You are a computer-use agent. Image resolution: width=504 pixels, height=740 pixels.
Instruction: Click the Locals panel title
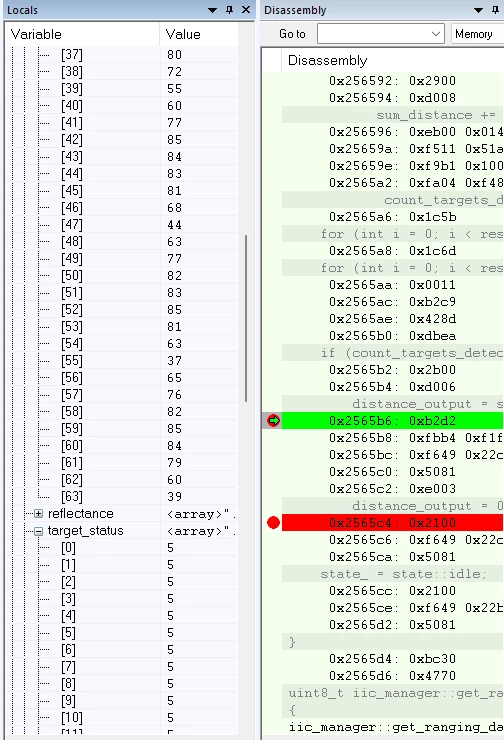coord(22,10)
